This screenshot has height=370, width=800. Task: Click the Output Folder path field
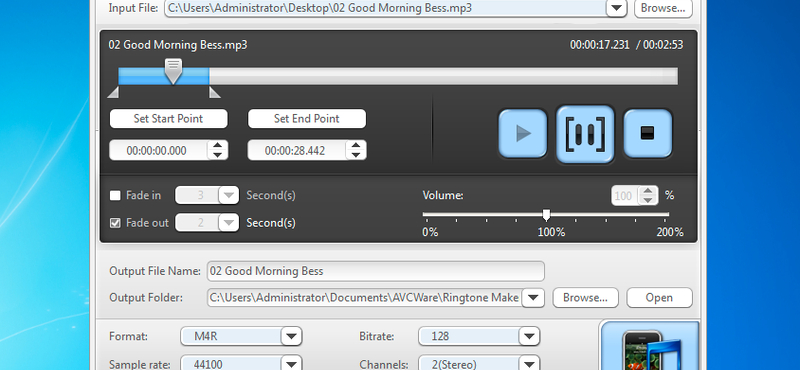pos(365,298)
